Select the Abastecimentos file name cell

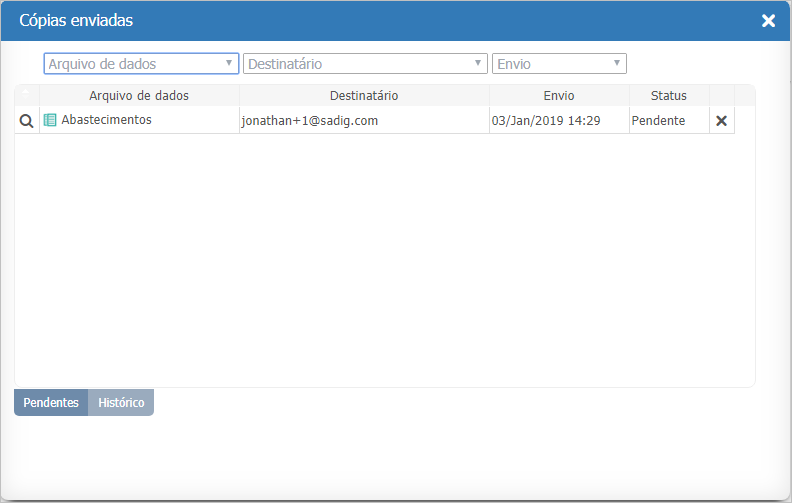pos(106,120)
